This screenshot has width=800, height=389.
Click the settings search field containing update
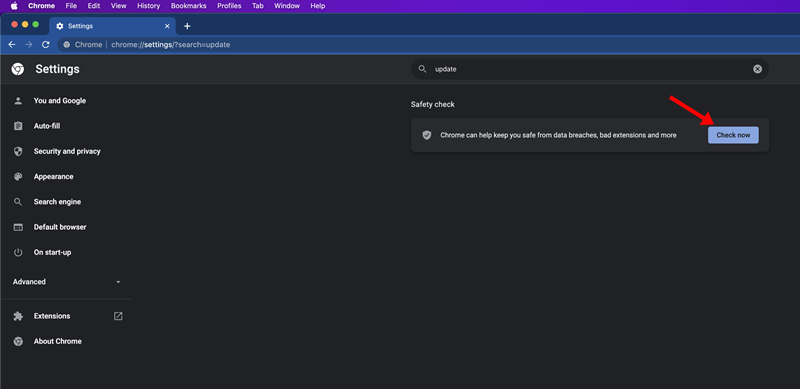pos(590,69)
